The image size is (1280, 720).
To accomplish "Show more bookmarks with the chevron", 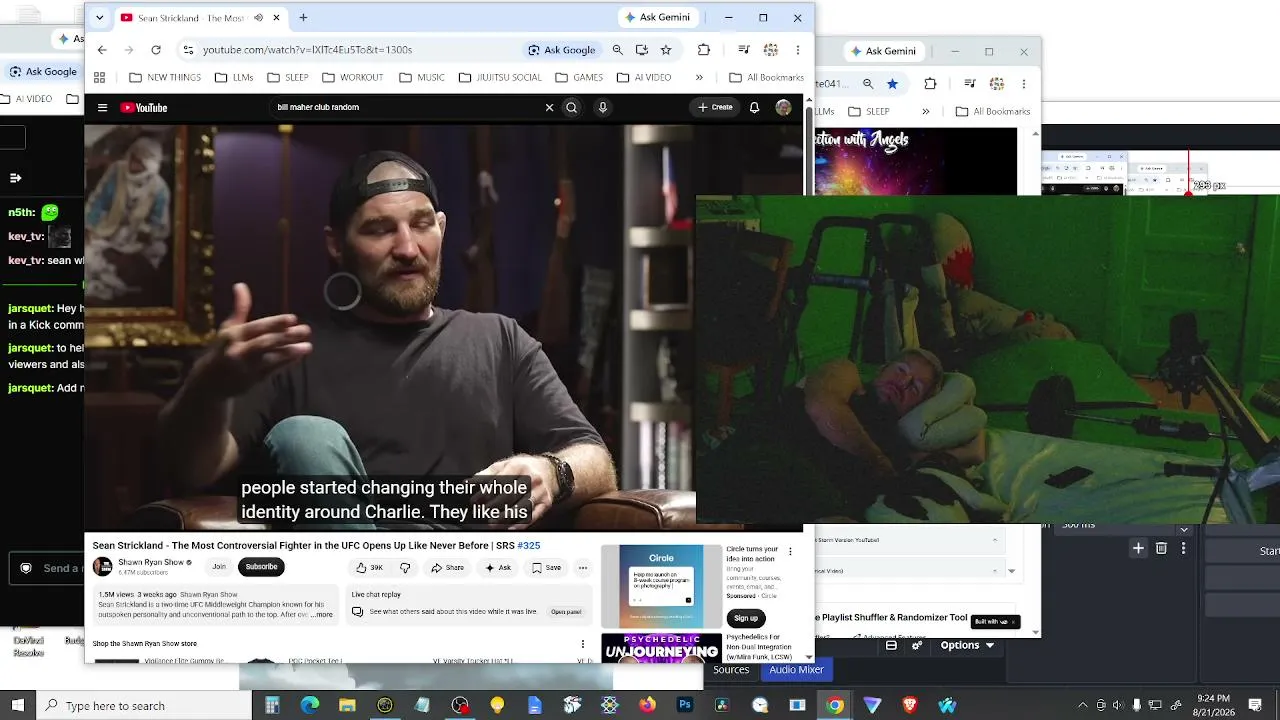I will coord(699,78).
